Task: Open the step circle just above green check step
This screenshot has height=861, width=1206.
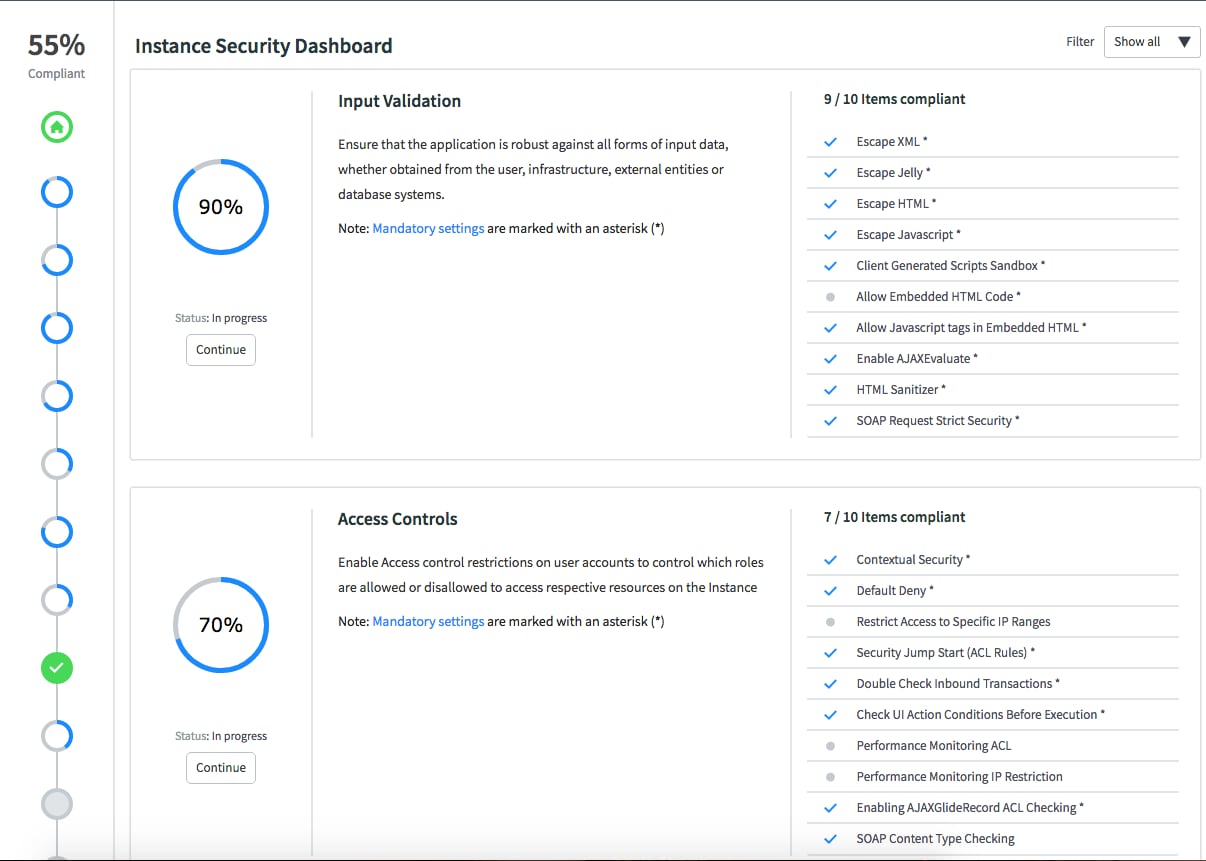Action: point(57,599)
